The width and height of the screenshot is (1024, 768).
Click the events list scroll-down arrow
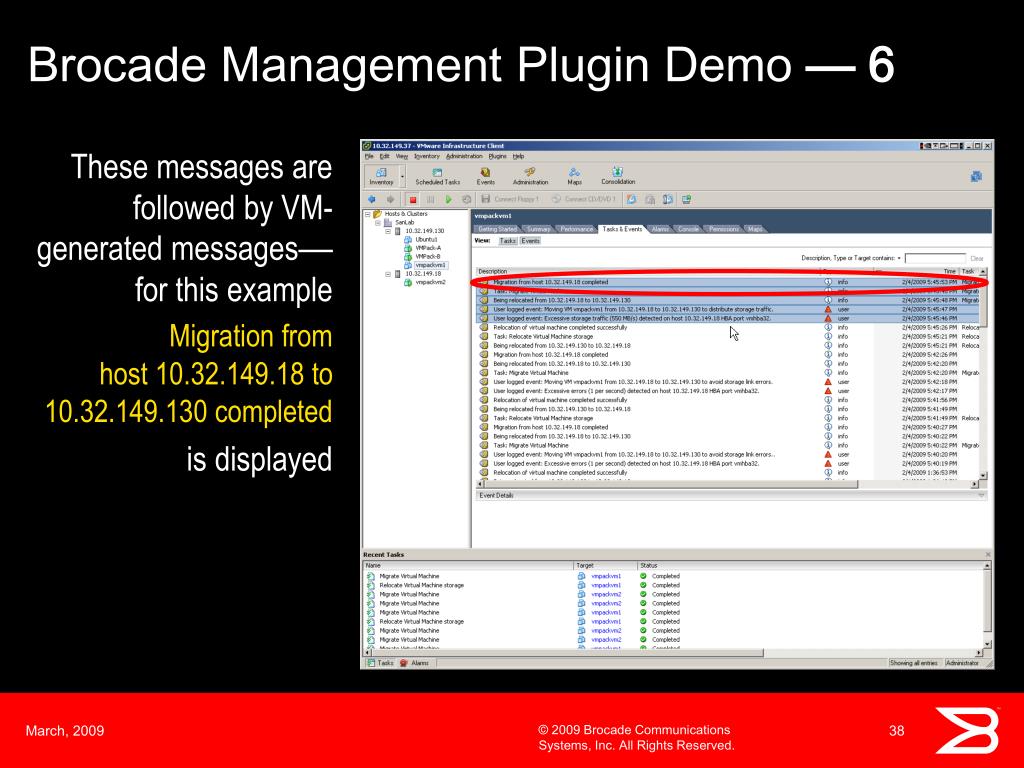point(984,475)
